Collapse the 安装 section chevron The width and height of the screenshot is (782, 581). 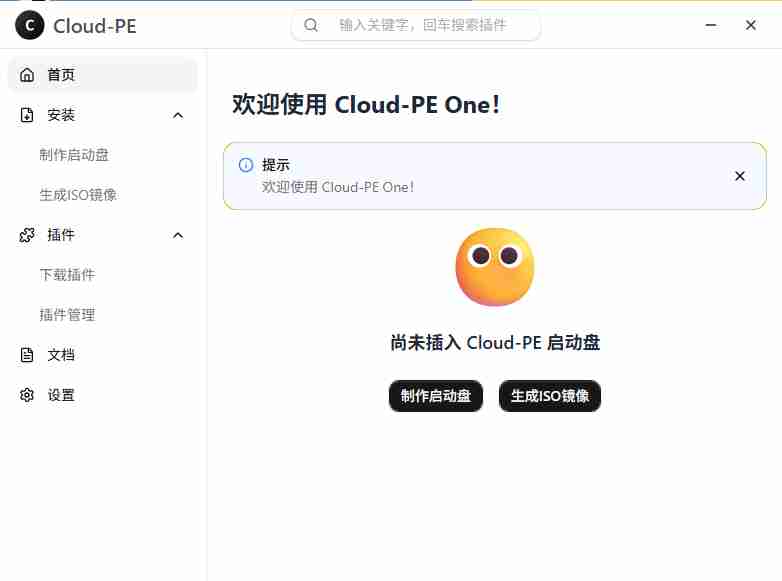click(178, 115)
